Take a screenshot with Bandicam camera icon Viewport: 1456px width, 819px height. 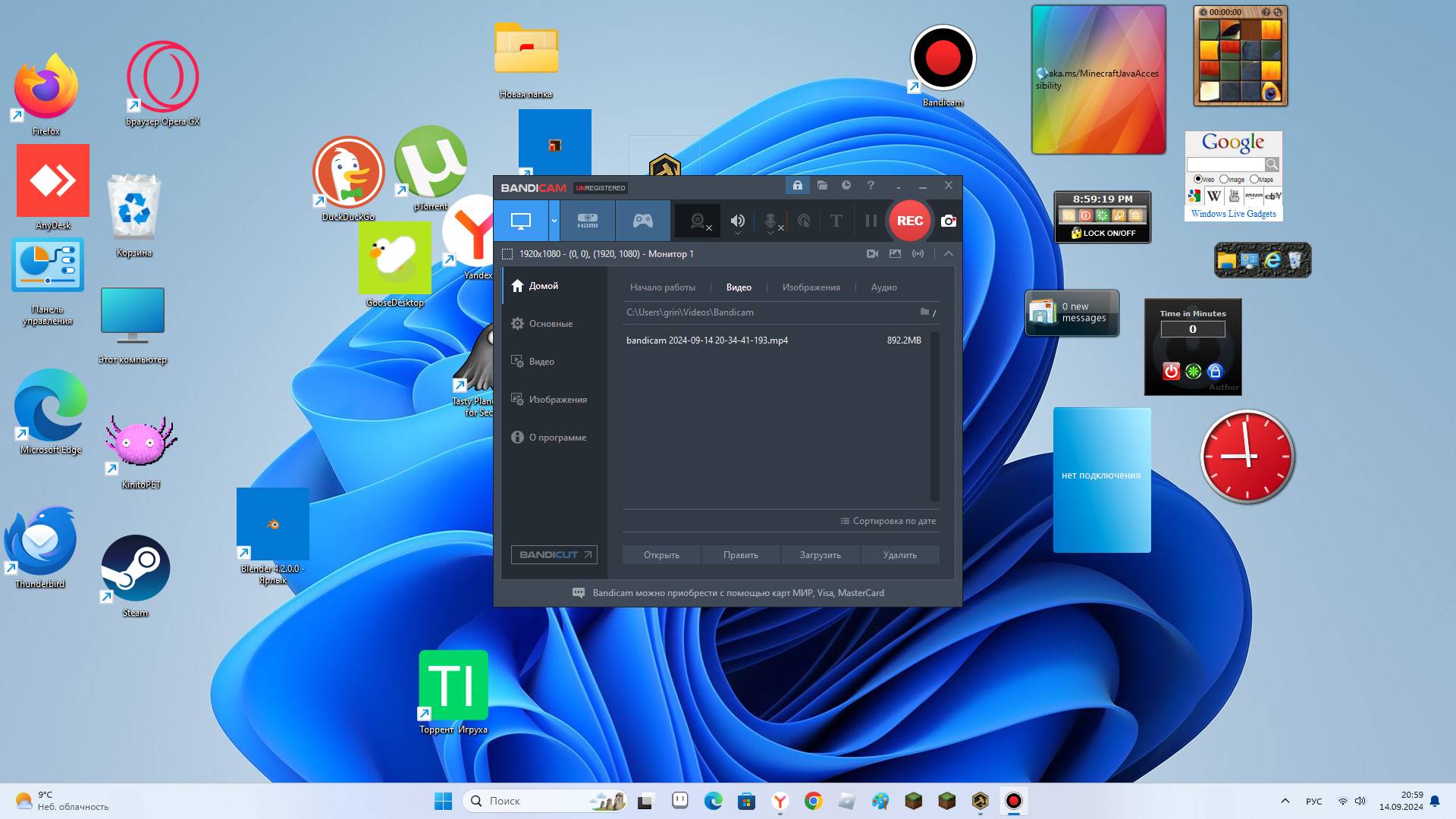pyautogui.click(x=948, y=221)
